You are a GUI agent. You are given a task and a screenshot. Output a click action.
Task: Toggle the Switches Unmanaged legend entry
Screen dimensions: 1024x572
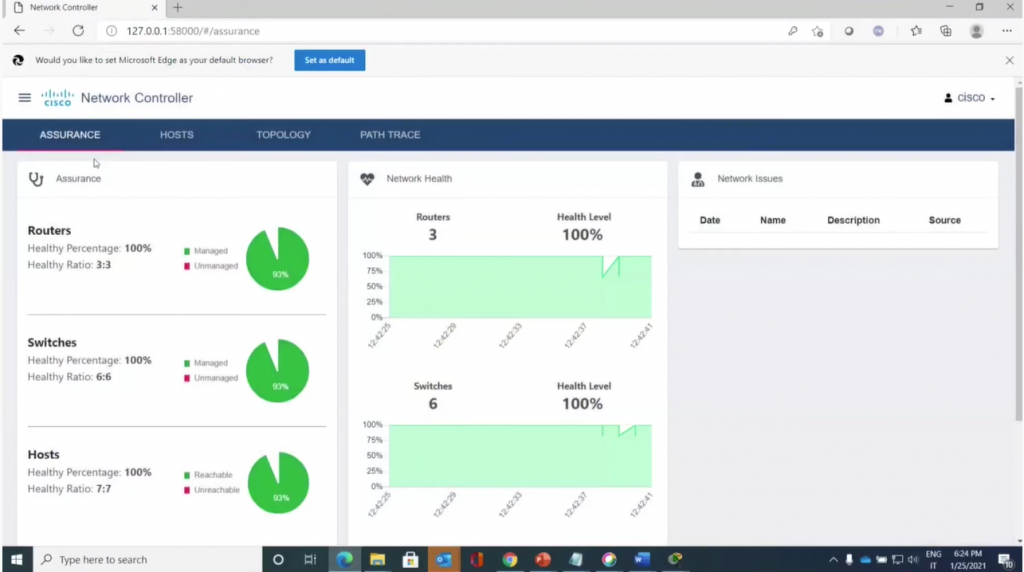coord(211,378)
